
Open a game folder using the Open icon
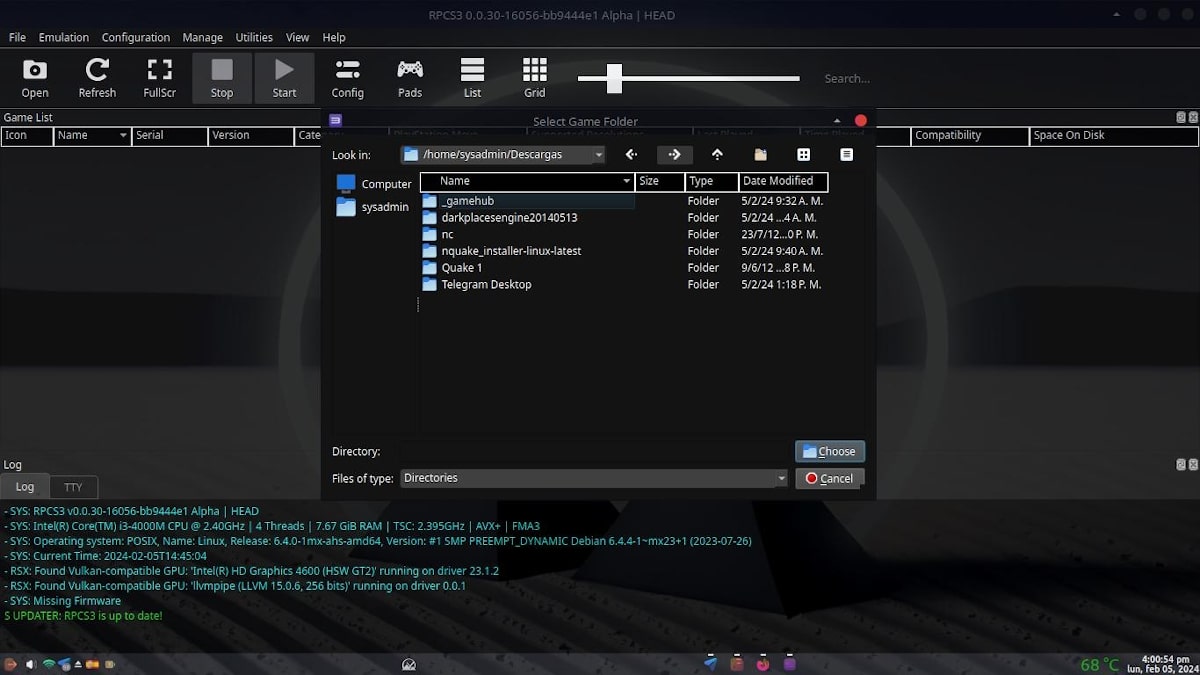34,77
